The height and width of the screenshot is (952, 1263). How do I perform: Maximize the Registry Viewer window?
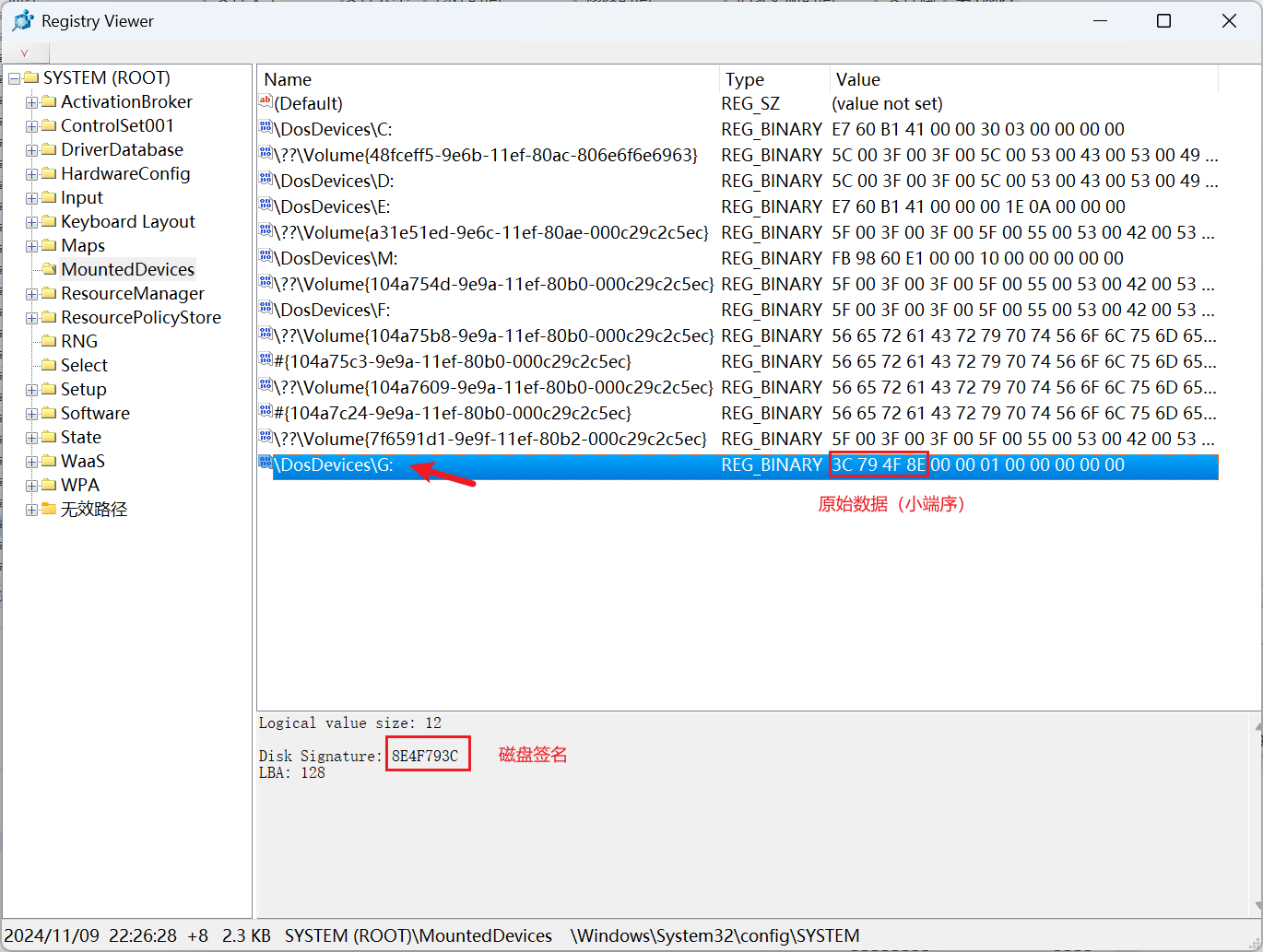tap(1163, 20)
